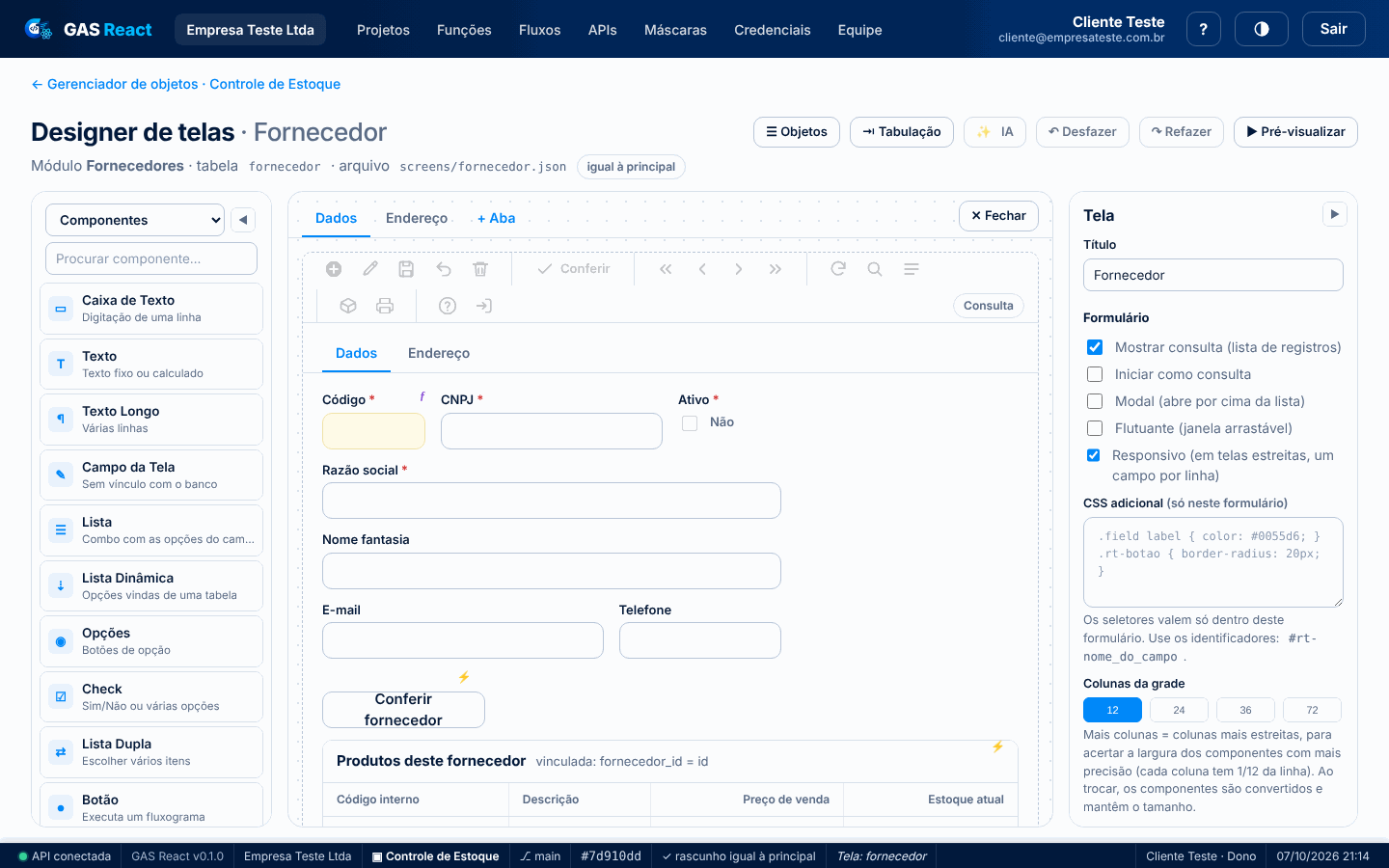Click the magnifier search icon
Screen dimensions: 1389x868
click(875, 269)
